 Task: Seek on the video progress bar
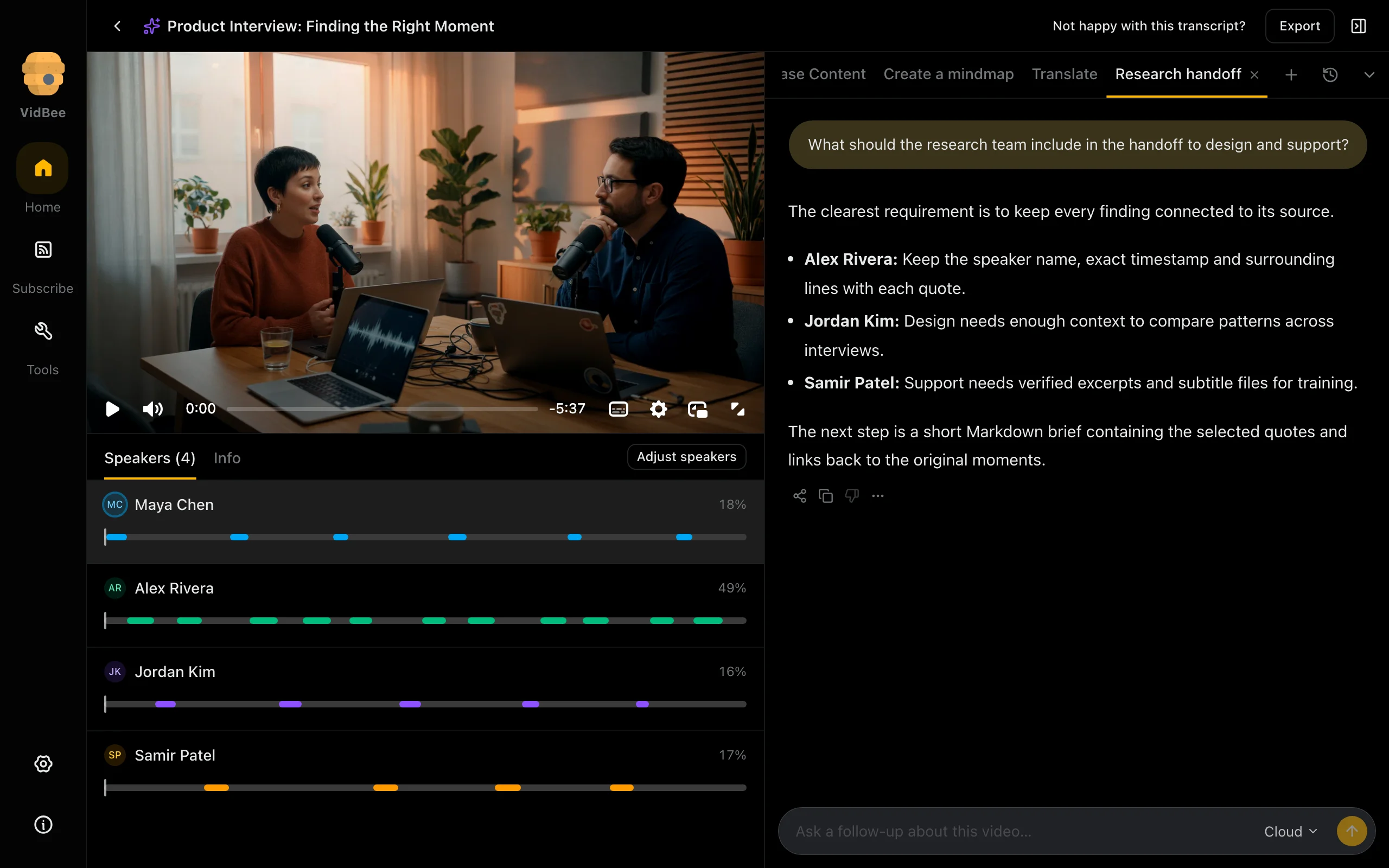383,409
